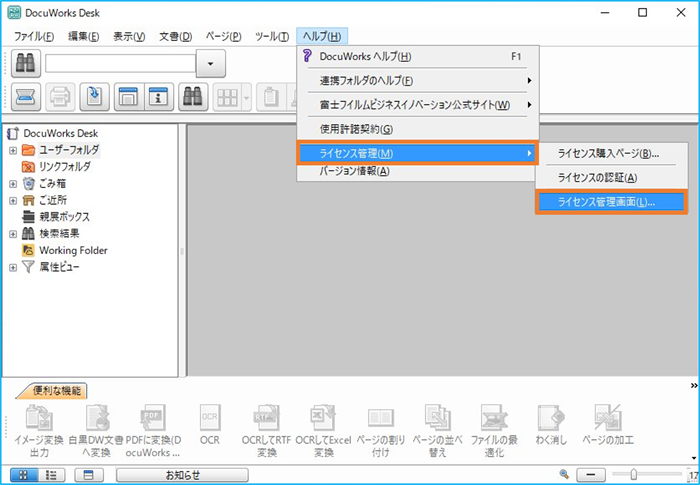
Task: Open the ページ(P) menu
Action: [223, 36]
